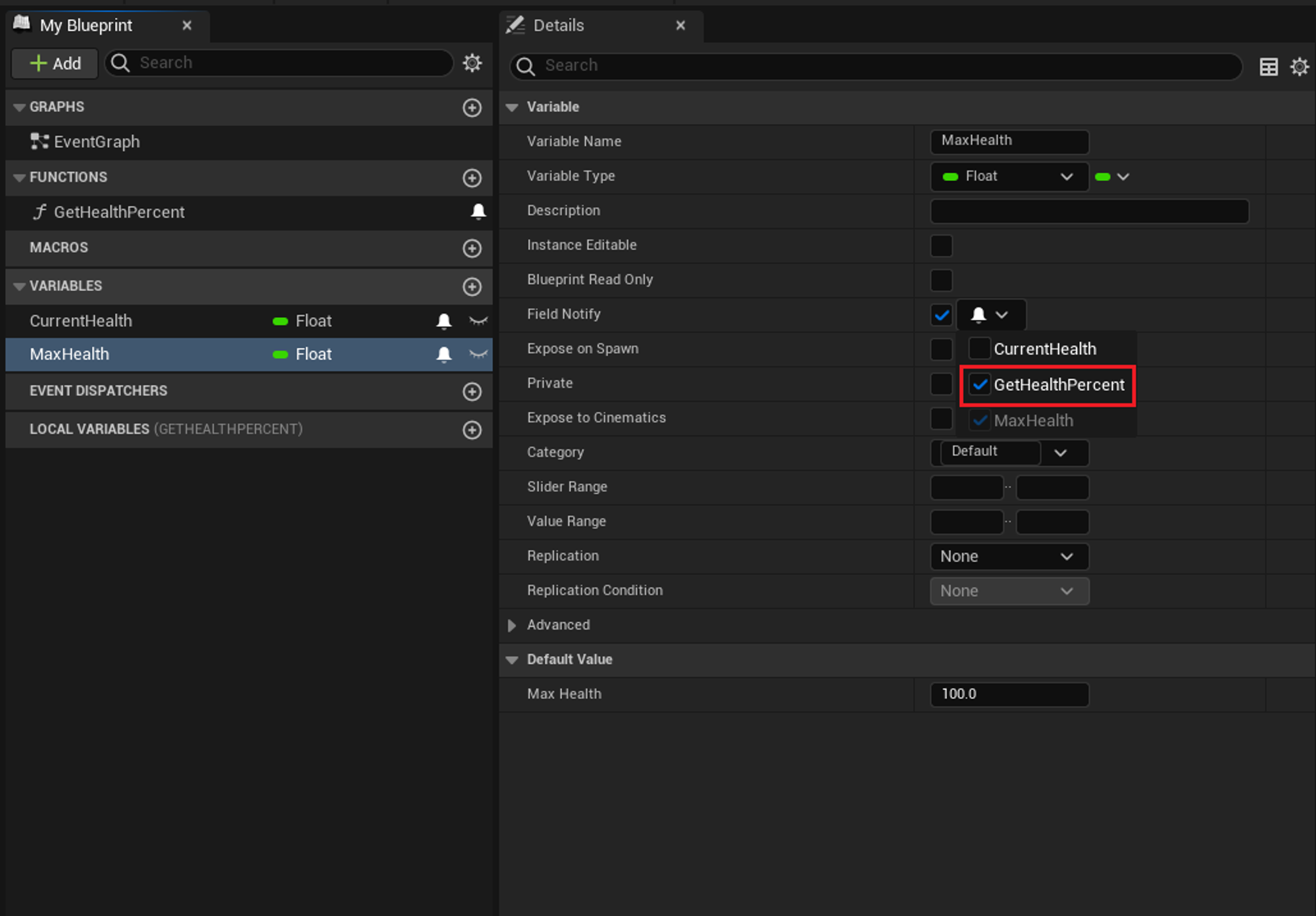
Task: Open My Blueprint panel settings gear
Action: [x=472, y=63]
